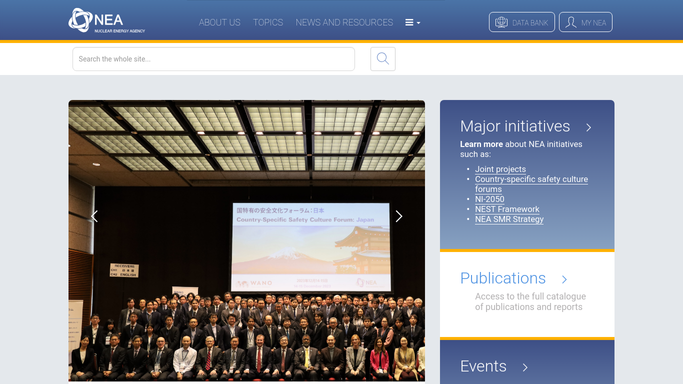Viewport: 683px width, 384px height.
Task: Open the Data Bank button
Action: click(x=521, y=22)
